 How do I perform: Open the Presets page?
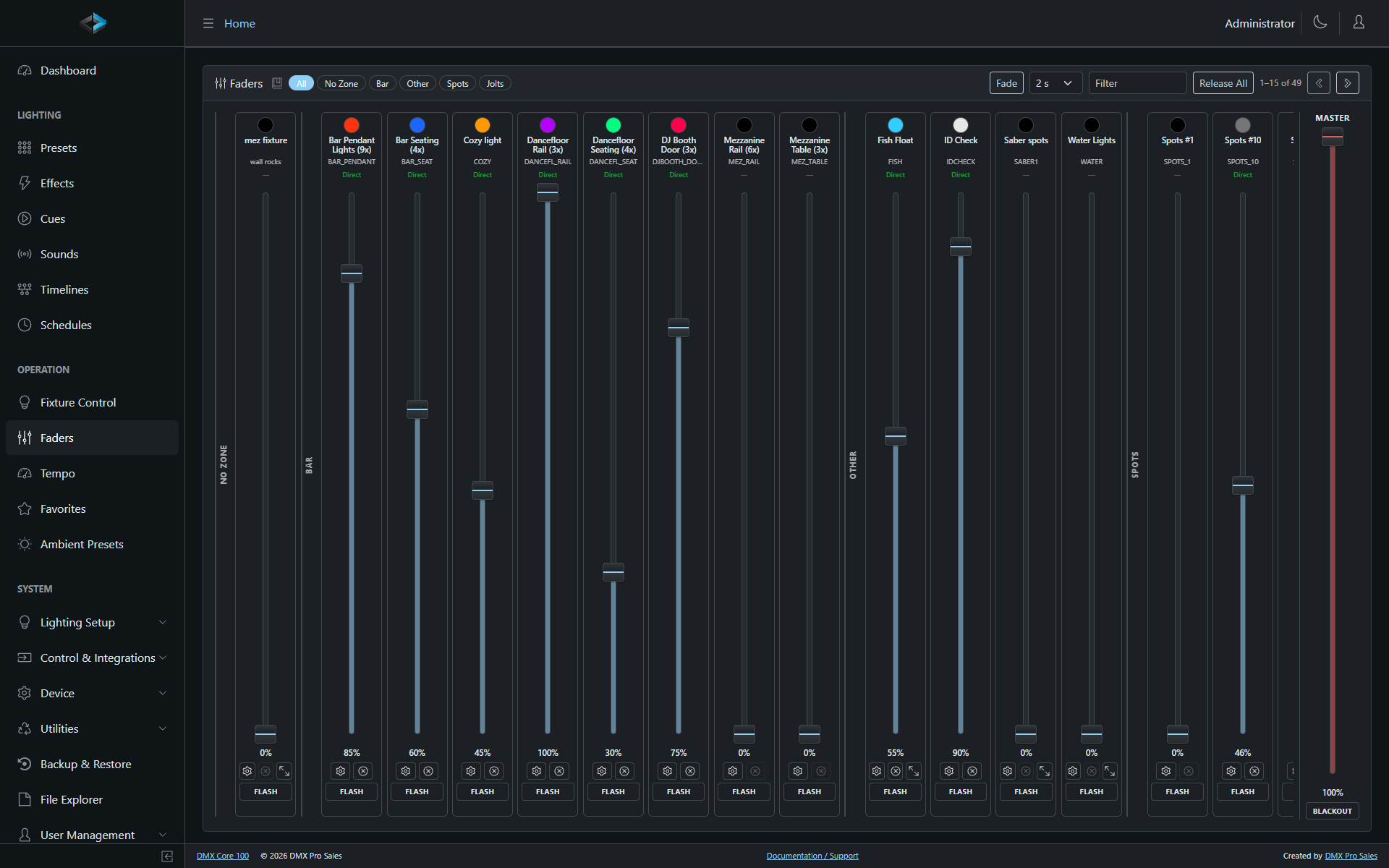pyautogui.click(x=92, y=148)
